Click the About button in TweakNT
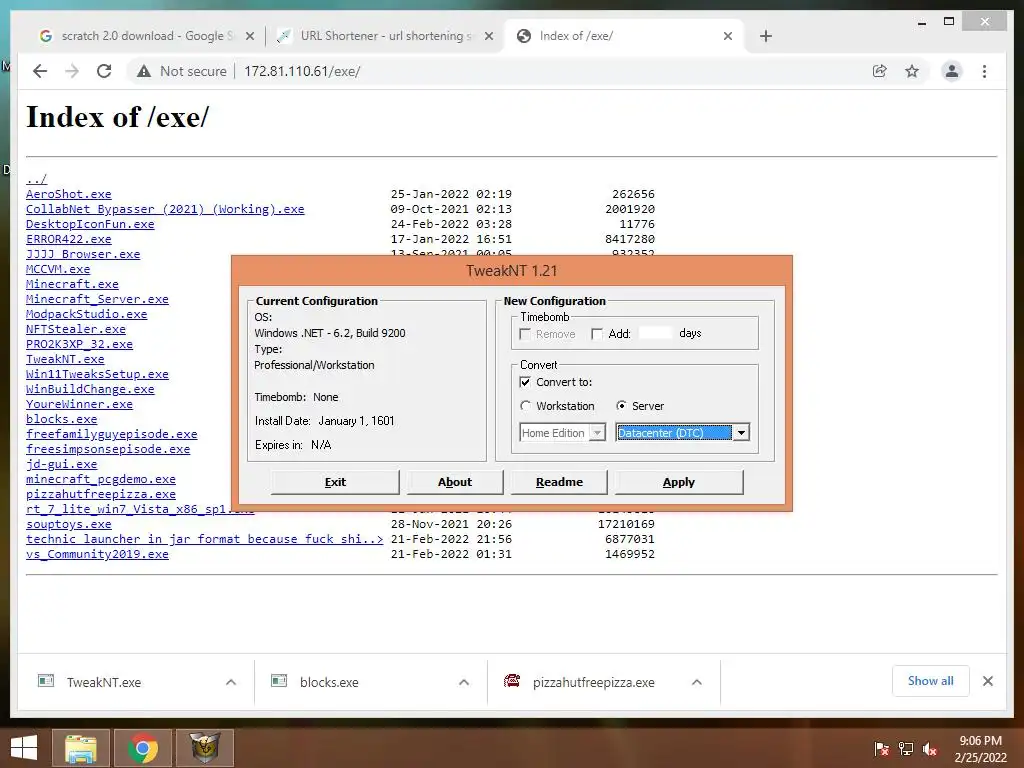Screen dimensions: 1024x768 [x=455, y=482]
